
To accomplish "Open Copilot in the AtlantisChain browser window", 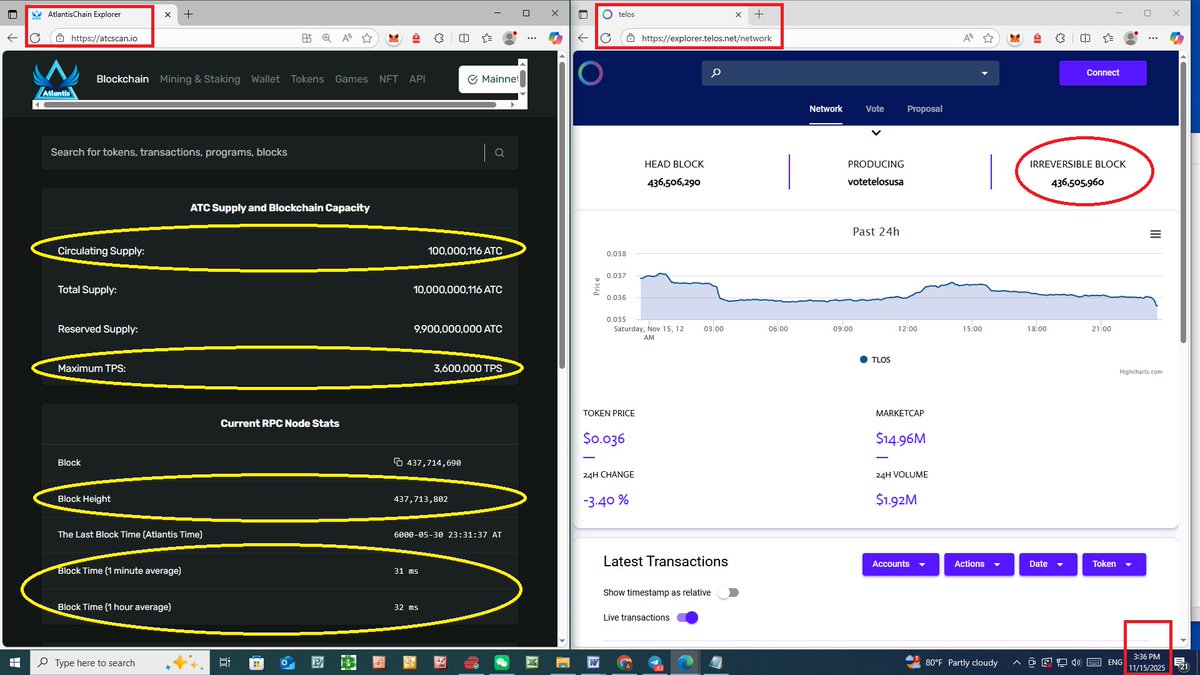I will (x=556, y=38).
